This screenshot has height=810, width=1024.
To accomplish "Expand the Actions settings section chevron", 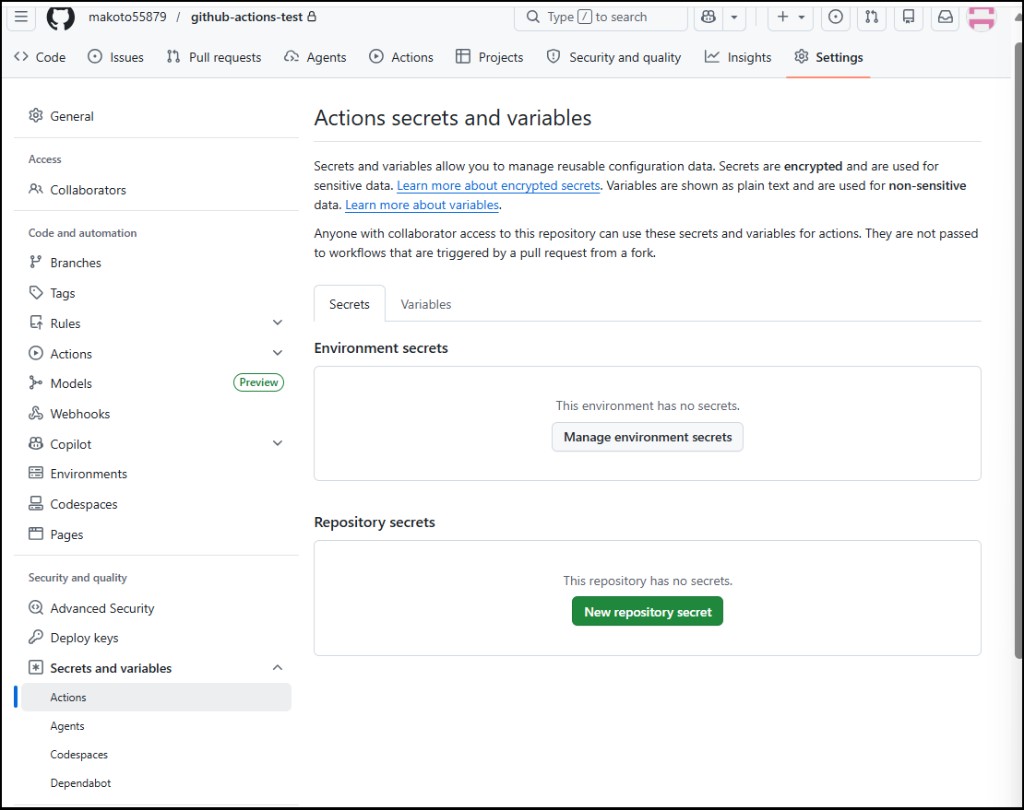I will coord(278,353).
